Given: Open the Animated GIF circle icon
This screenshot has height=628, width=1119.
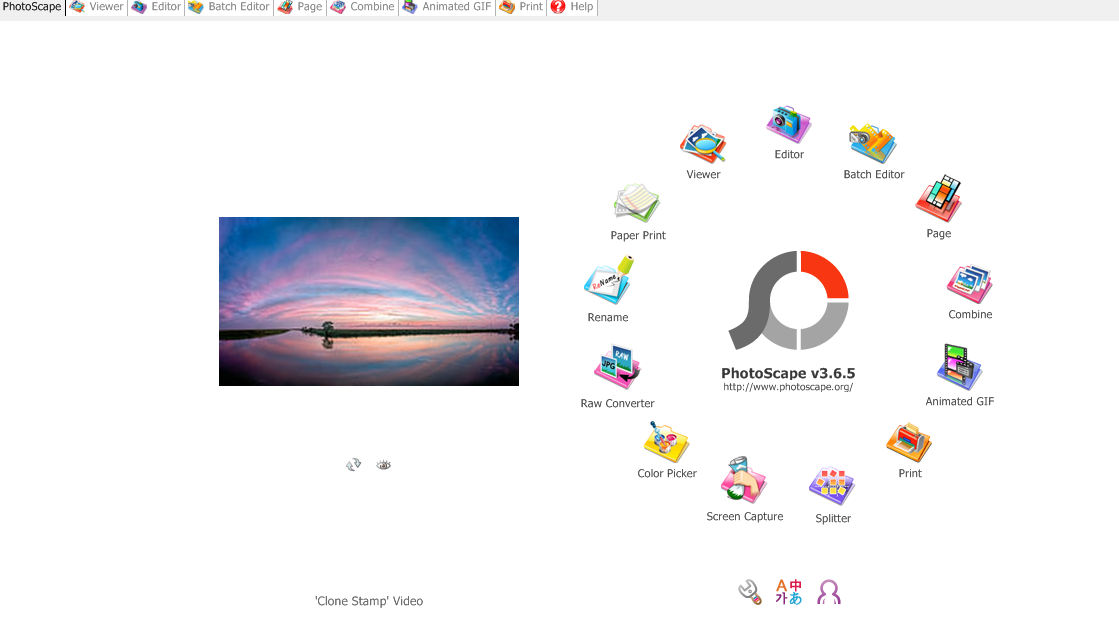Looking at the screenshot, I should pyautogui.click(x=959, y=367).
